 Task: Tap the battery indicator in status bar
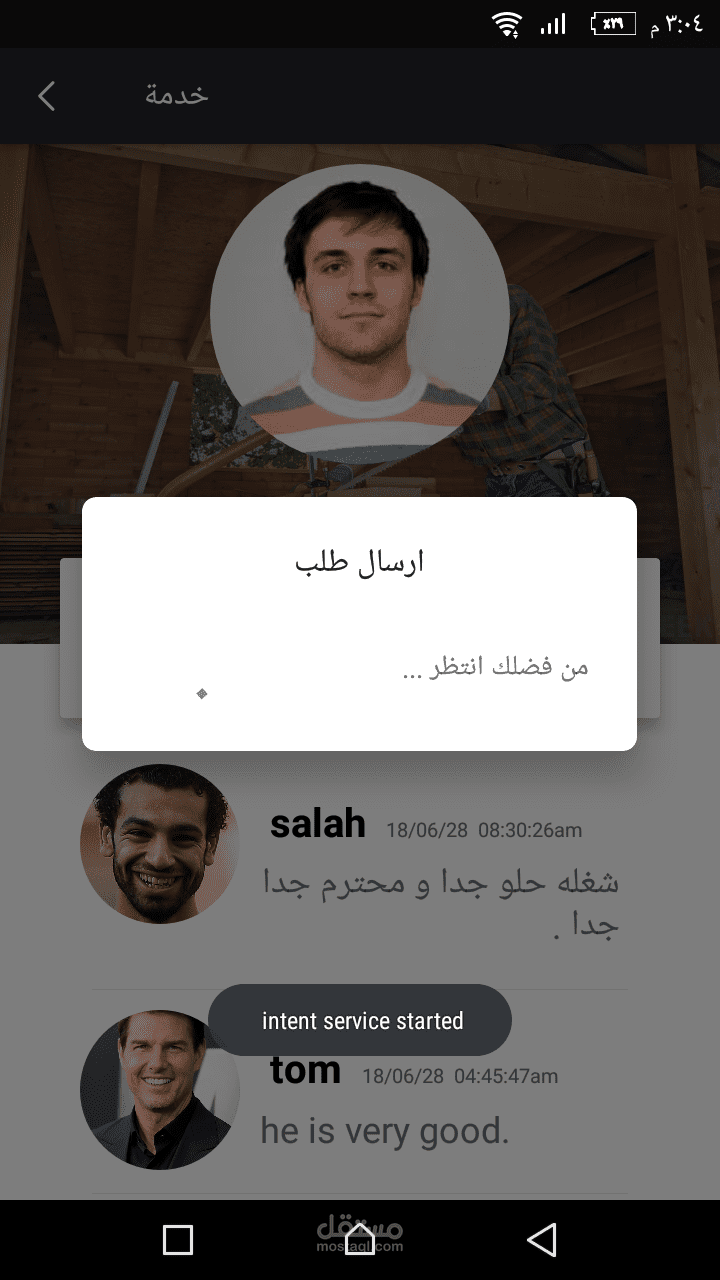tap(614, 23)
